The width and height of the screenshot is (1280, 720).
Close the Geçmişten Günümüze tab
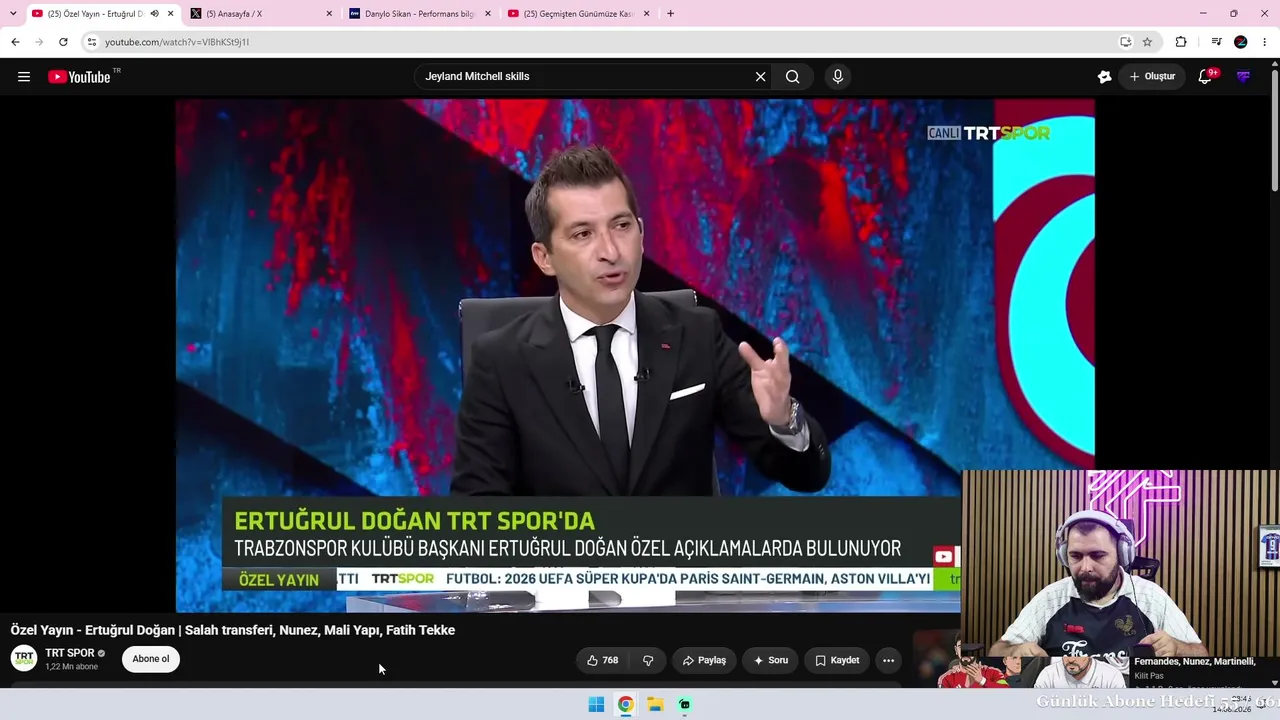tap(646, 14)
